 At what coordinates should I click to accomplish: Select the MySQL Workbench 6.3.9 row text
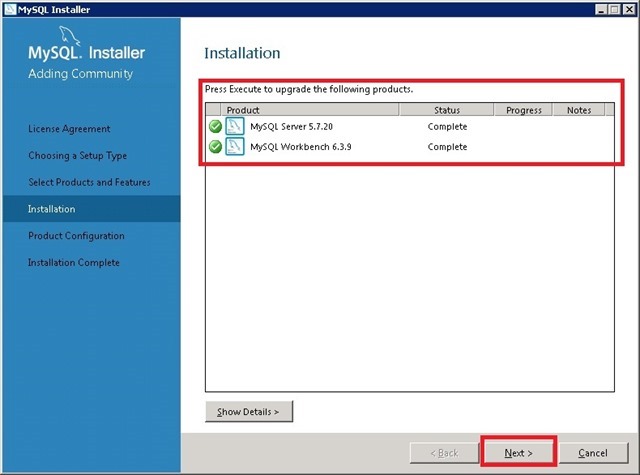pyautogui.click(x=301, y=146)
